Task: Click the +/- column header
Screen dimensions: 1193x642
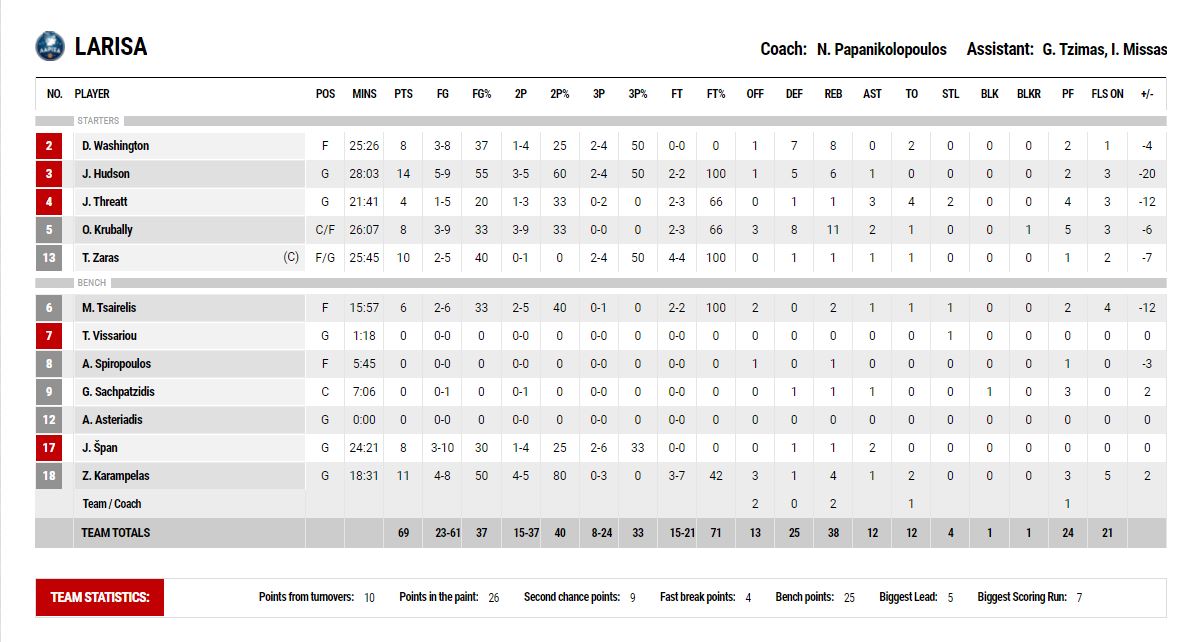Action: coord(1146,94)
